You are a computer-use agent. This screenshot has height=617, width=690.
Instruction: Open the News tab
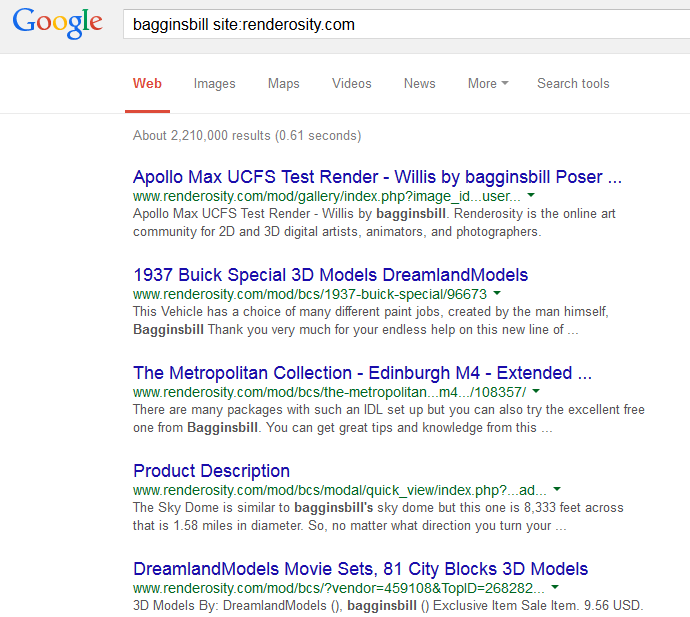tap(420, 84)
